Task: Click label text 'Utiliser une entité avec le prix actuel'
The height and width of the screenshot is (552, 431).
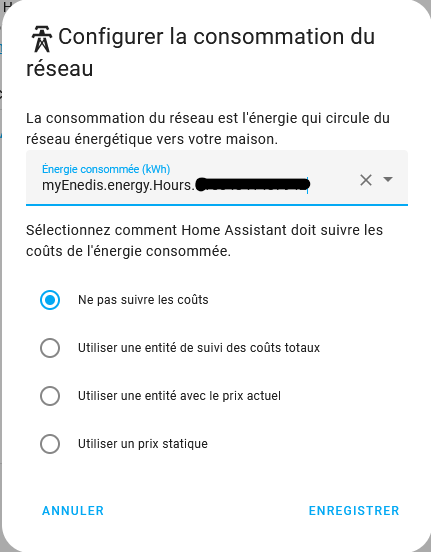Action: 179,396
